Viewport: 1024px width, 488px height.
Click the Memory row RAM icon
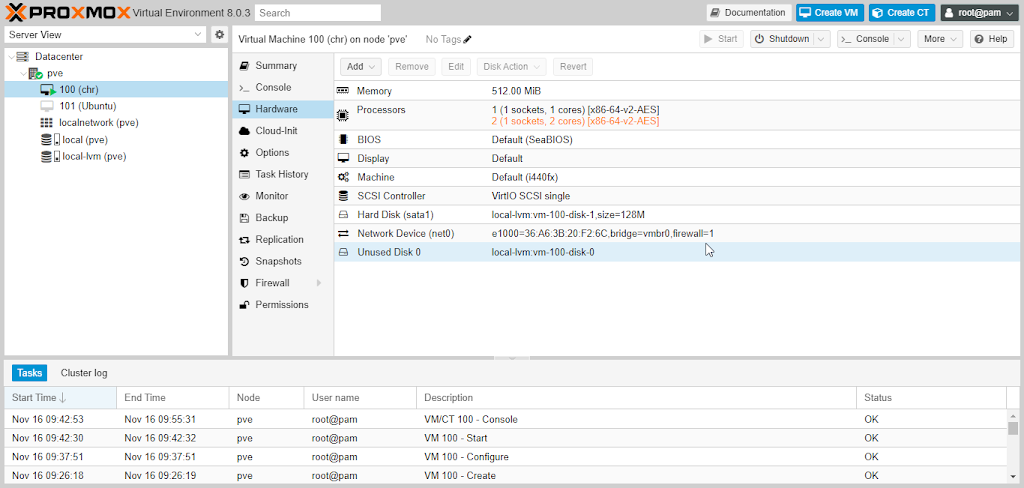(x=343, y=91)
